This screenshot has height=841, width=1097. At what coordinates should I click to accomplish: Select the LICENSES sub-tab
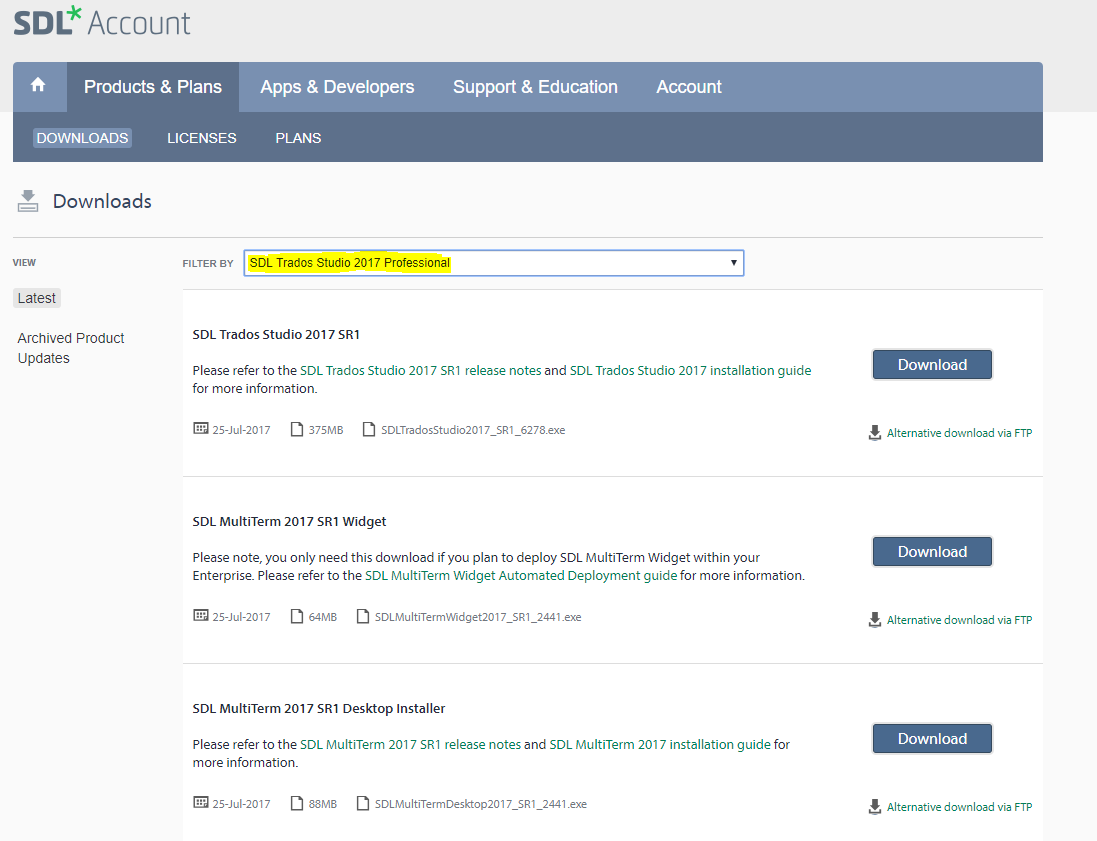point(201,138)
